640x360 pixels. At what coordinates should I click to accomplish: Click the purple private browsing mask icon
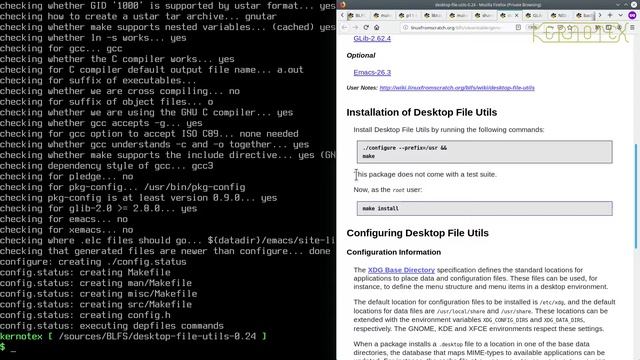coord(632,16)
